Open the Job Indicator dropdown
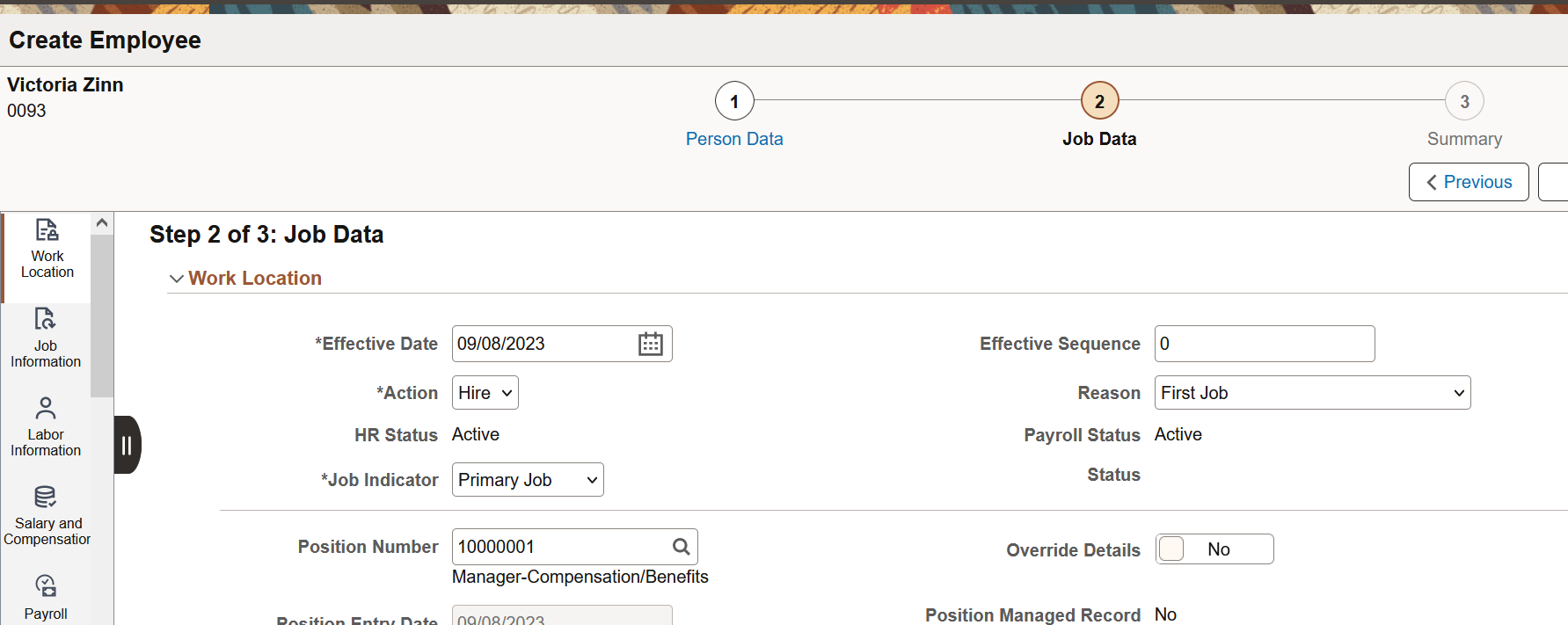The image size is (1568, 625). (x=527, y=480)
